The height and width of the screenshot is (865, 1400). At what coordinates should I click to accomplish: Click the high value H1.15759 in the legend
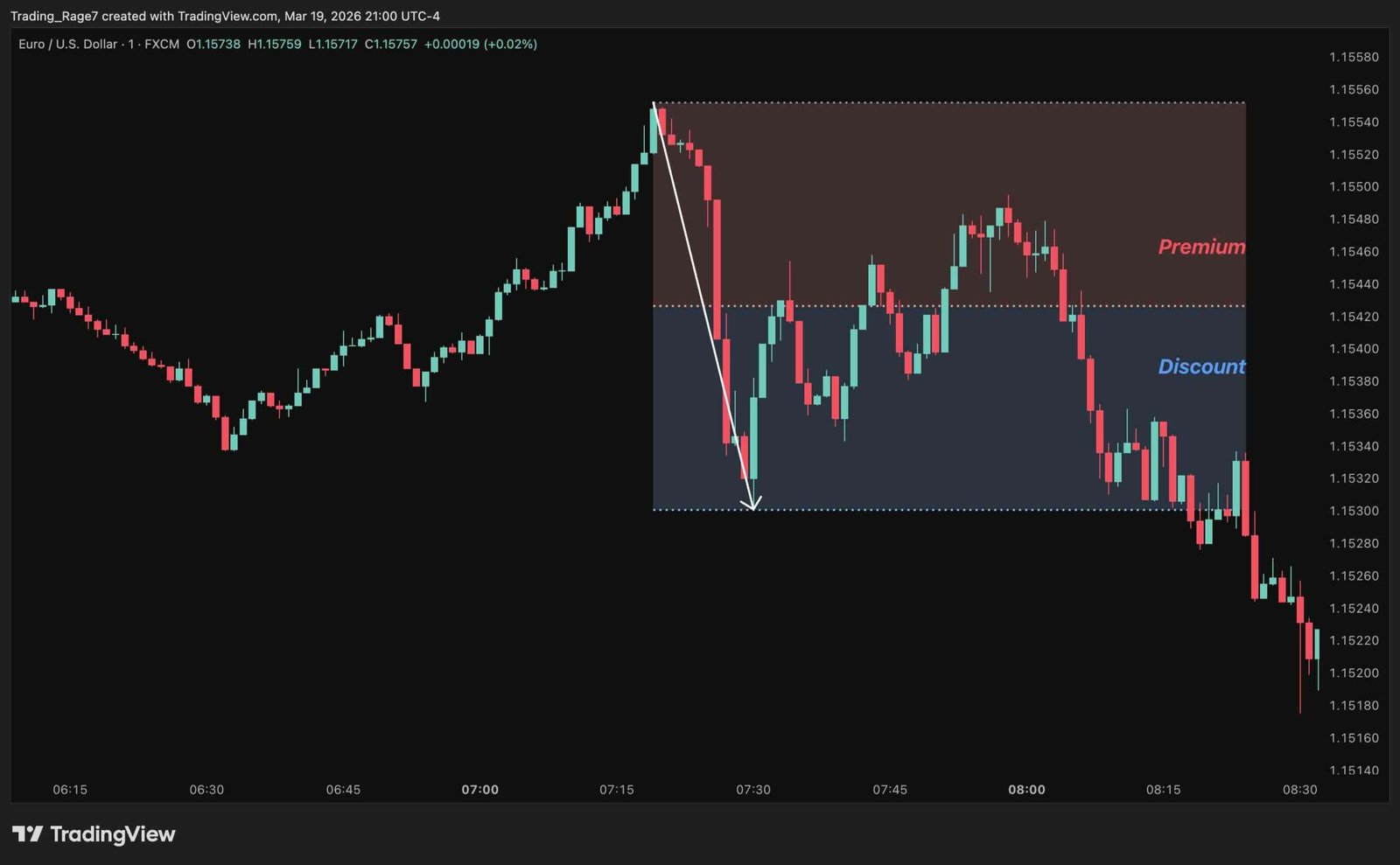coord(275,44)
